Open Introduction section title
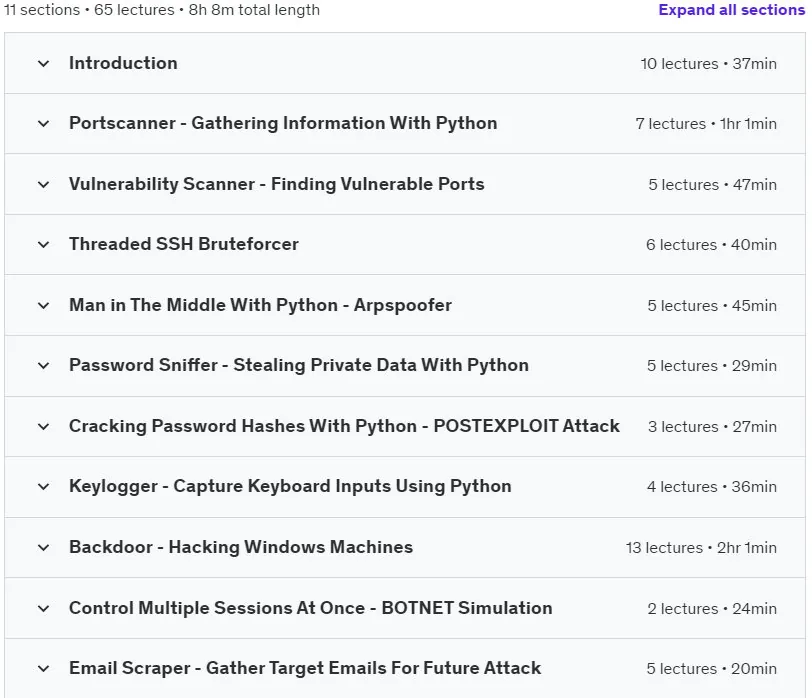812x698 pixels. [x=123, y=63]
